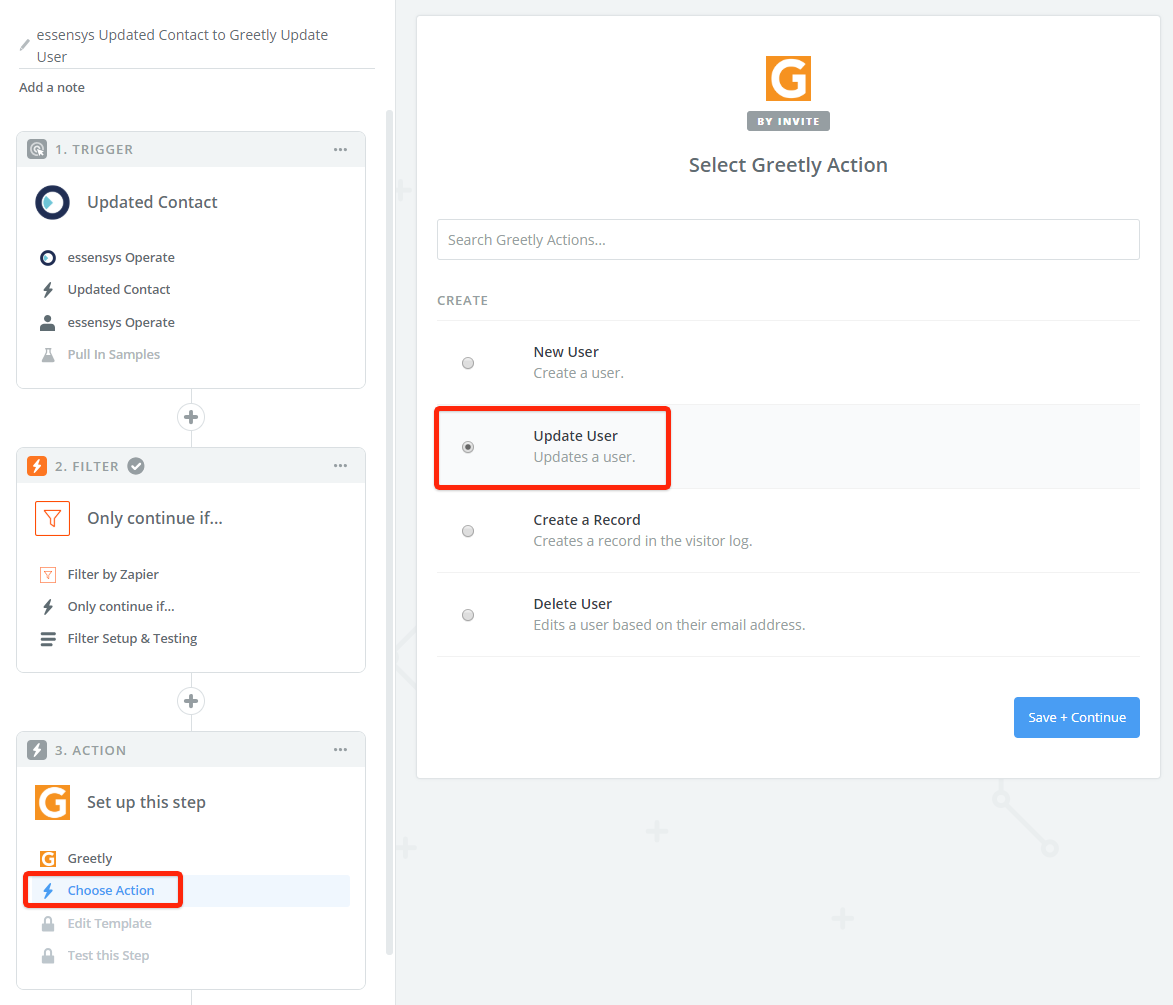Click the Test this Step locked item

pos(108,956)
